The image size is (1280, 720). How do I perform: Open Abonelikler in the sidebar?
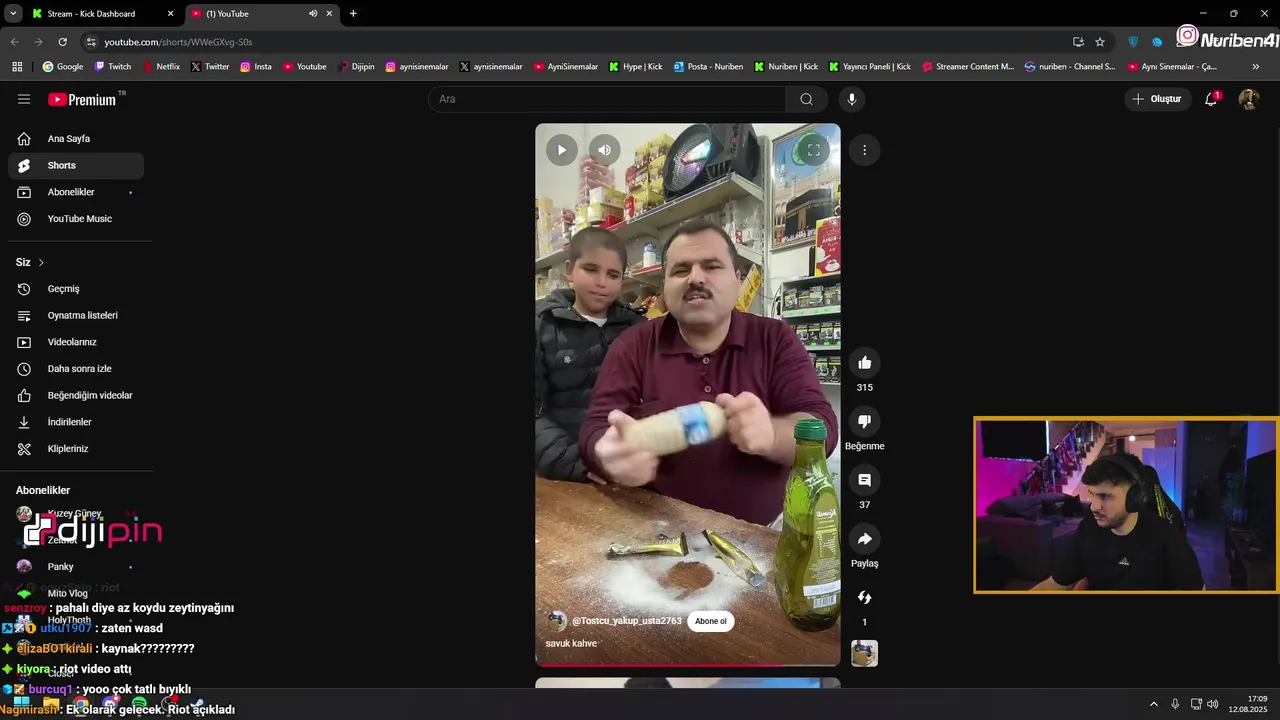point(76,192)
